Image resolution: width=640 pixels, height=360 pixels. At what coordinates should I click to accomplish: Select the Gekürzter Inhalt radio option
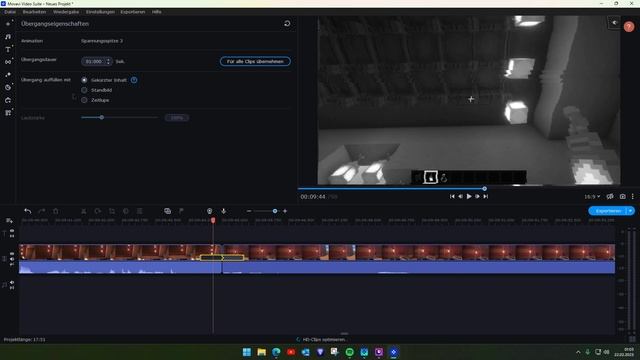coord(84,80)
